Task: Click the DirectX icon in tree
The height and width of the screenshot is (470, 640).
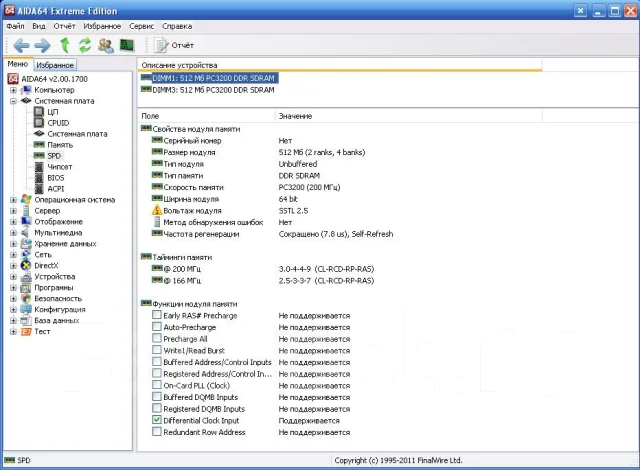Action: (26, 266)
